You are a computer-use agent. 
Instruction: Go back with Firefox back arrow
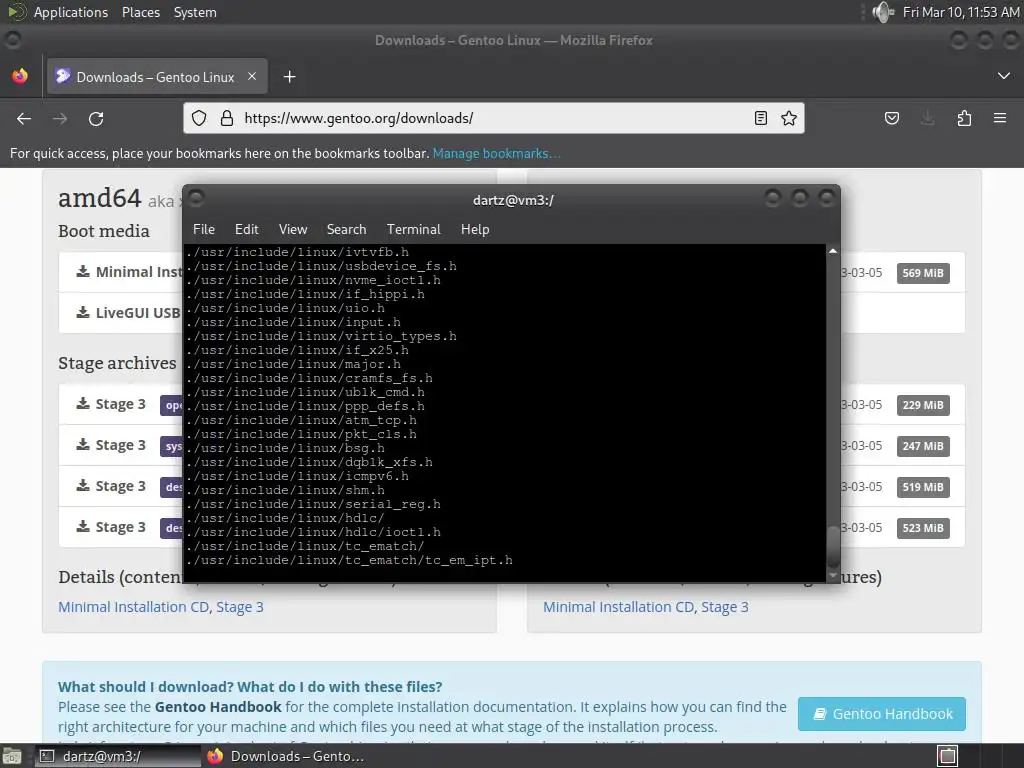24,118
